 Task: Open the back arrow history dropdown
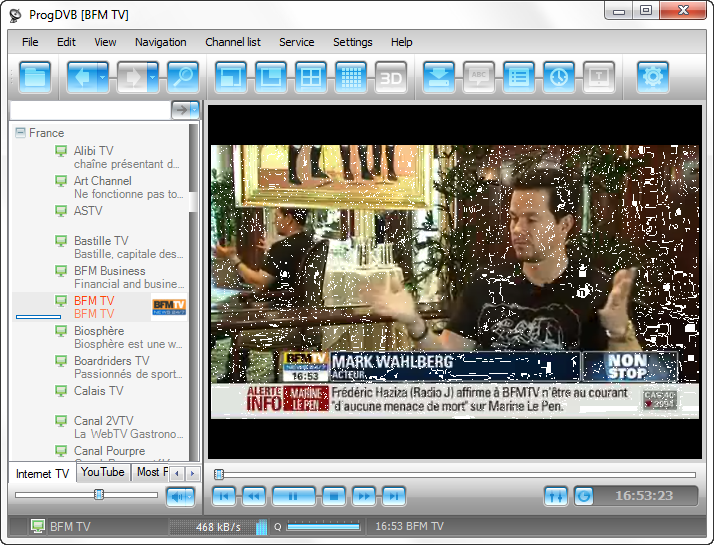click(x=103, y=77)
